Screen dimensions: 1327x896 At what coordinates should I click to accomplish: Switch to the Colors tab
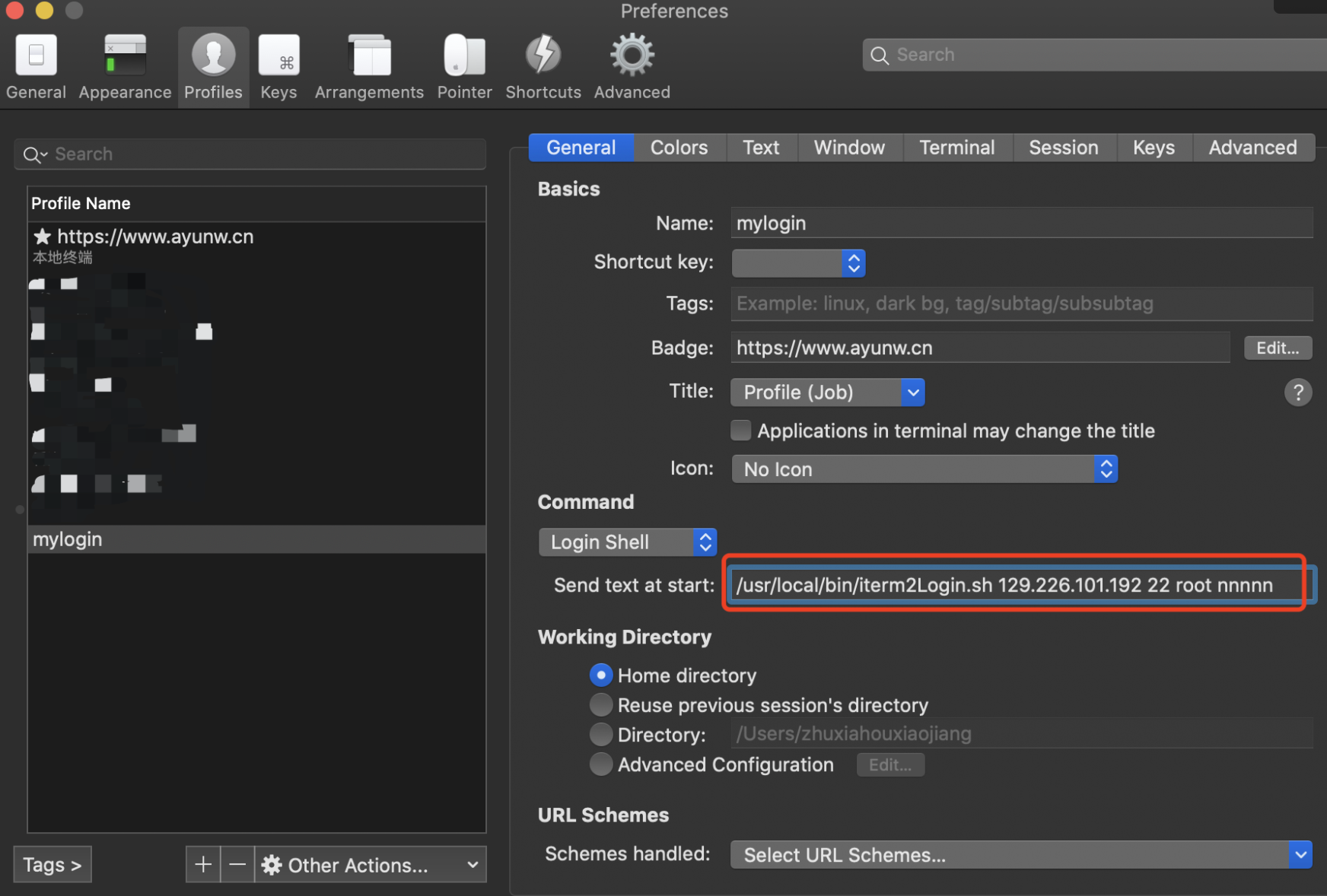point(679,148)
